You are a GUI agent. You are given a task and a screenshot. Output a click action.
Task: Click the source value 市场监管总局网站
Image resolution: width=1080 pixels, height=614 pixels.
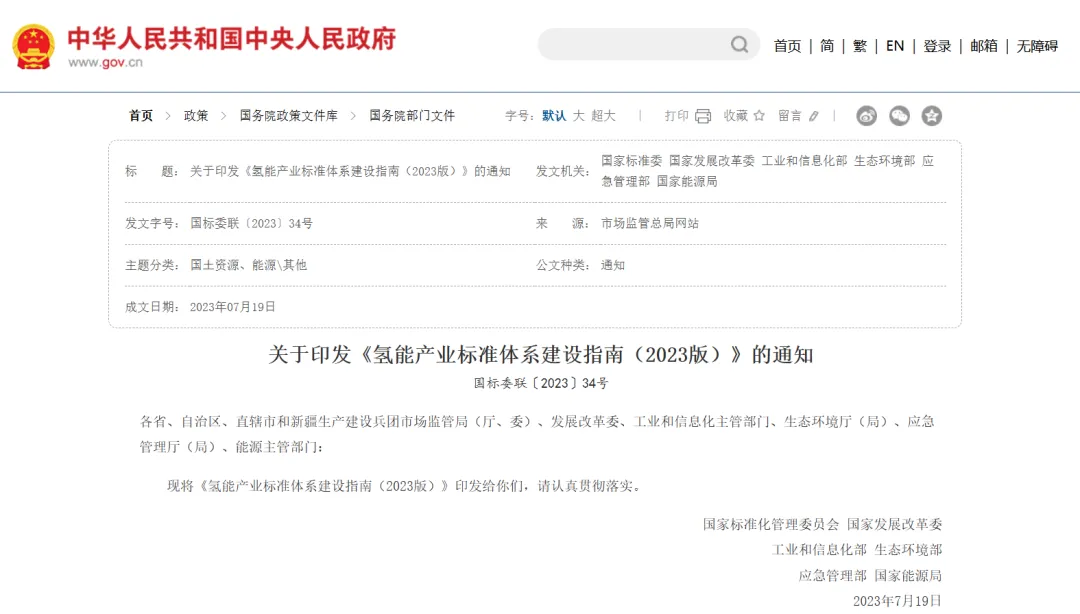(650, 223)
